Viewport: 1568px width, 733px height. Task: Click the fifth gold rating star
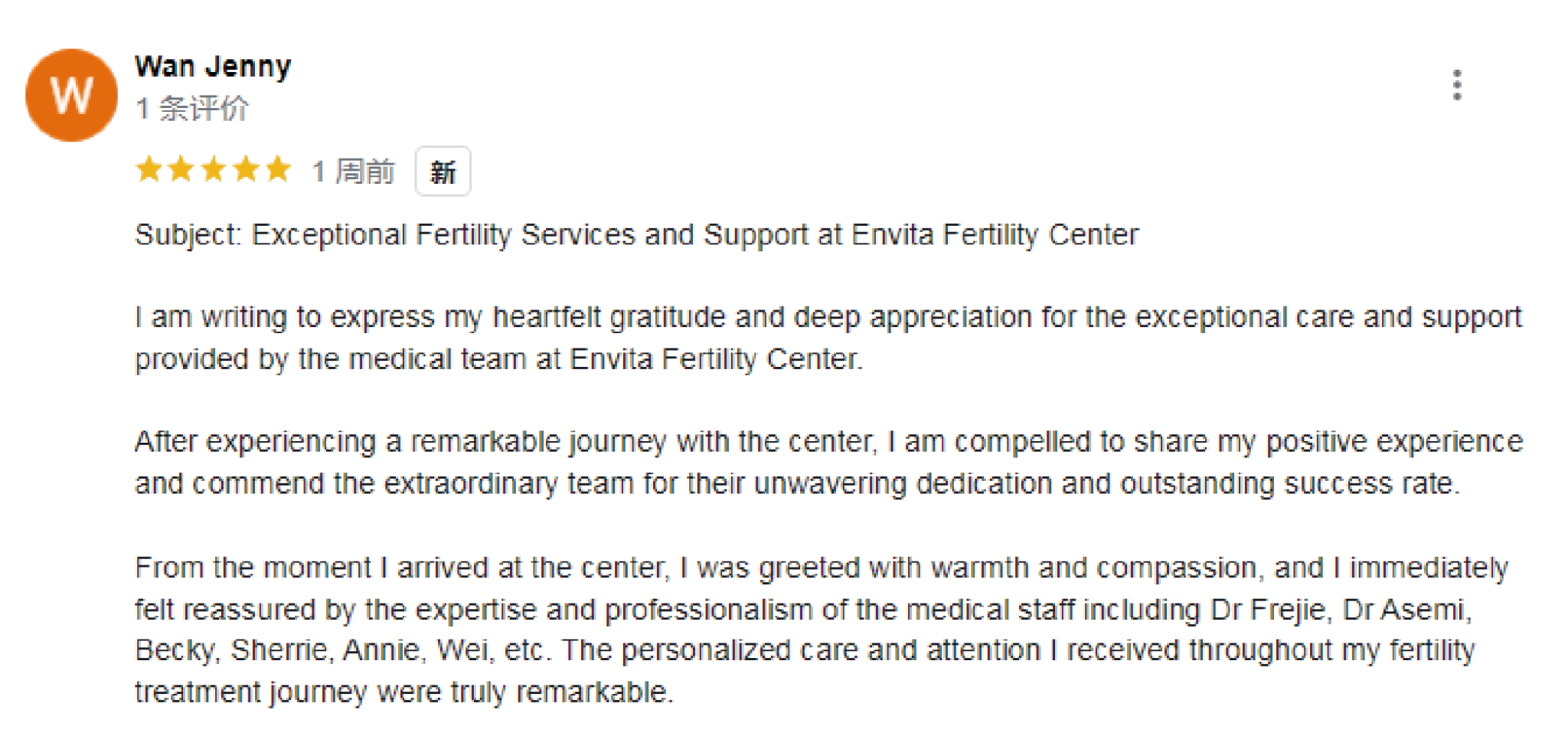tap(277, 169)
